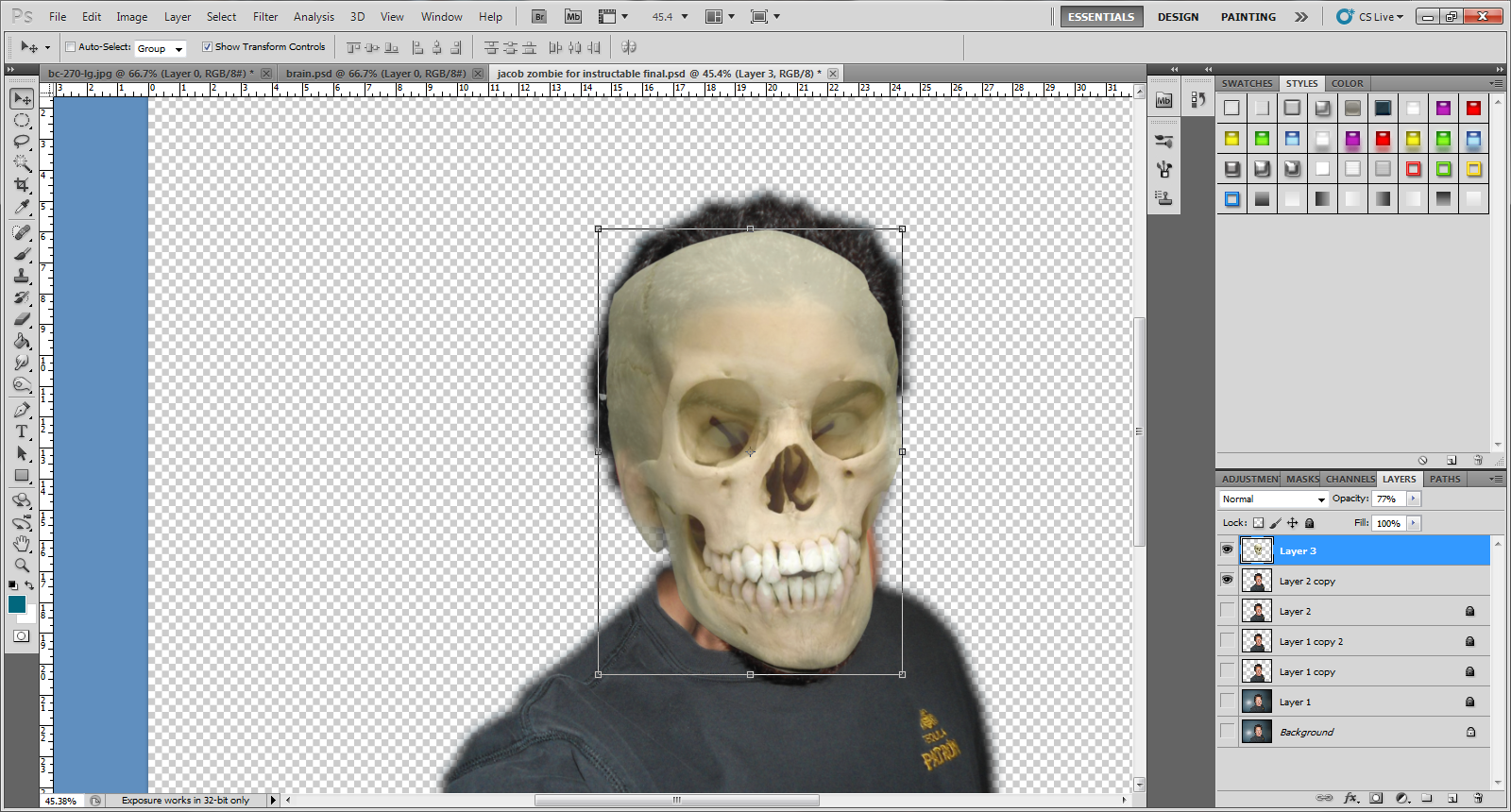Select the Lasso tool
Screen dimensions: 1511x812
23,142
